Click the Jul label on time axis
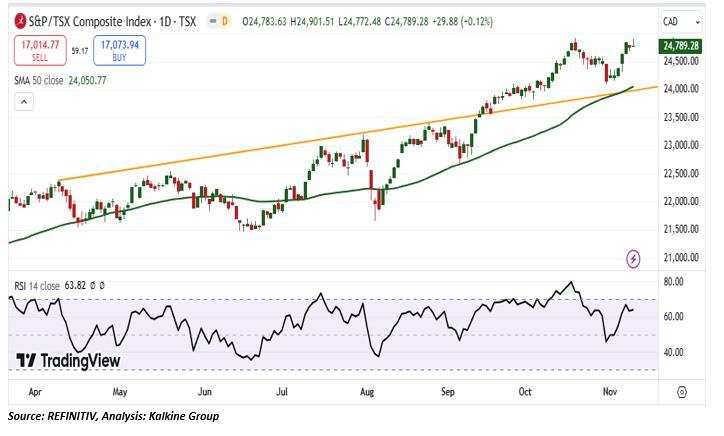This screenshot has height=436, width=724. point(282,392)
